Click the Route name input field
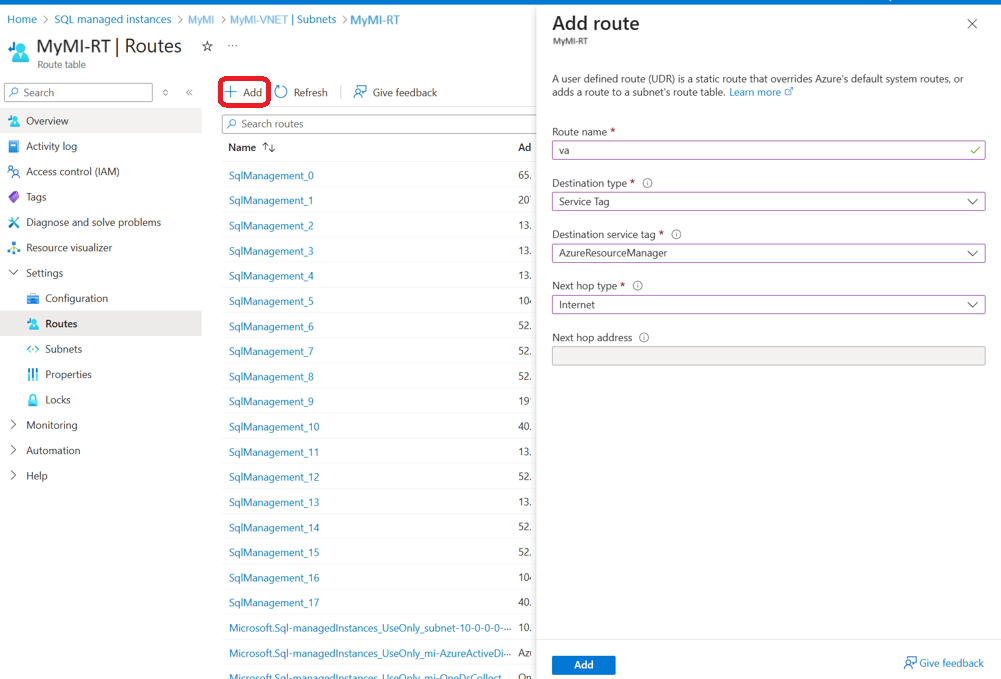 click(x=768, y=151)
